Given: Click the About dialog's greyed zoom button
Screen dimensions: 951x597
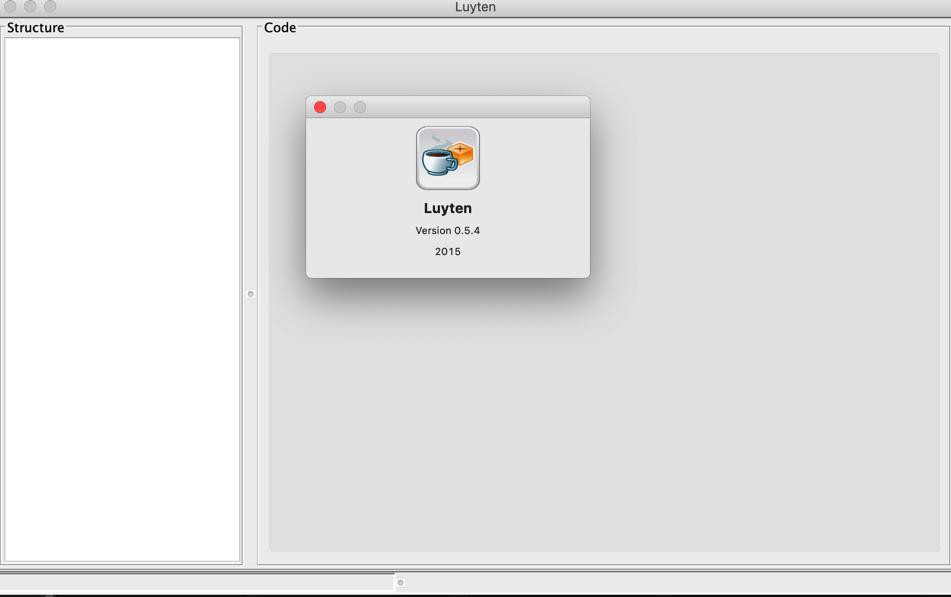Looking at the screenshot, I should tap(360, 107).
